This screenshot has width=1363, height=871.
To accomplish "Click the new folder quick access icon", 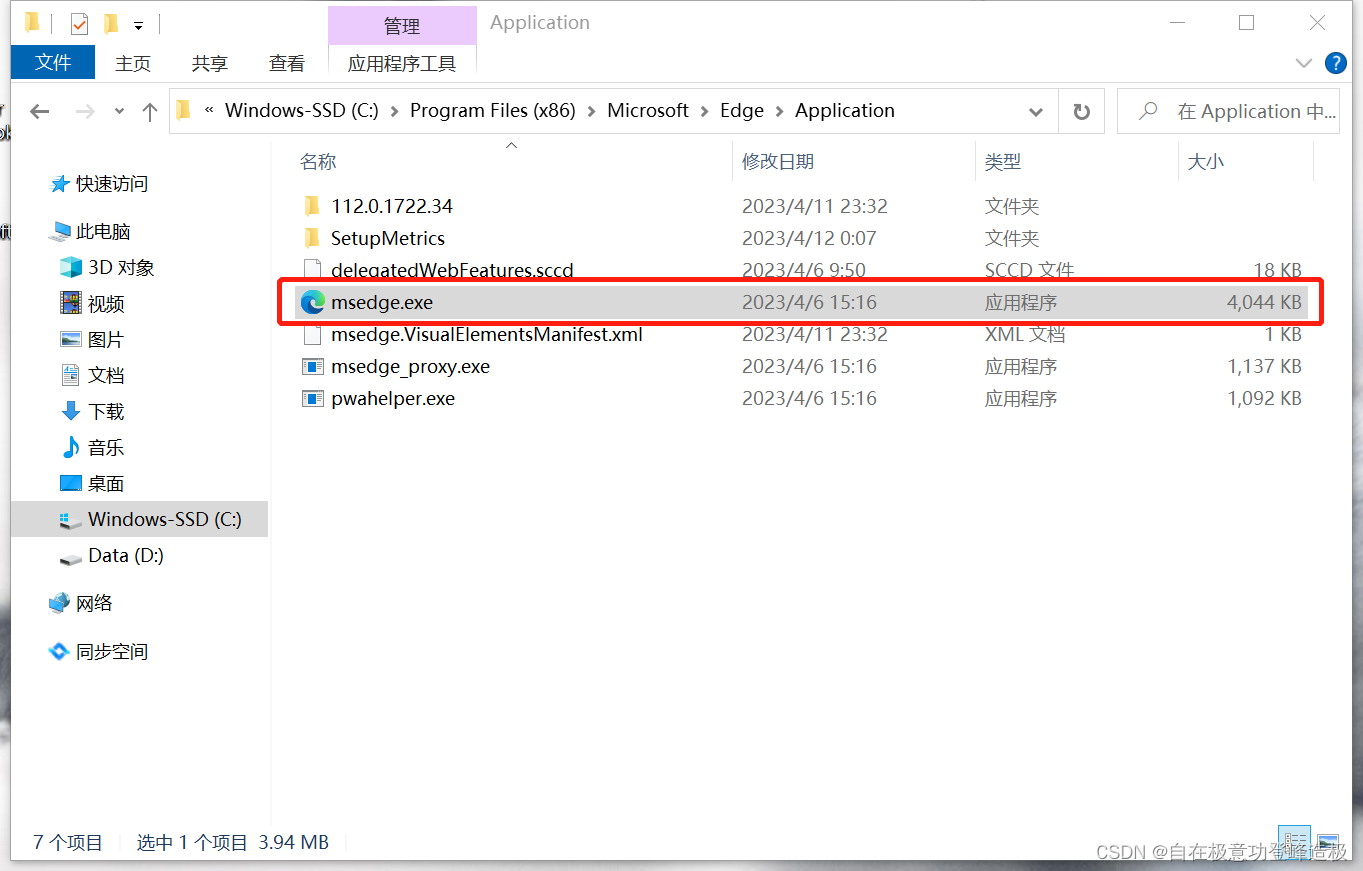I will 111,23.
